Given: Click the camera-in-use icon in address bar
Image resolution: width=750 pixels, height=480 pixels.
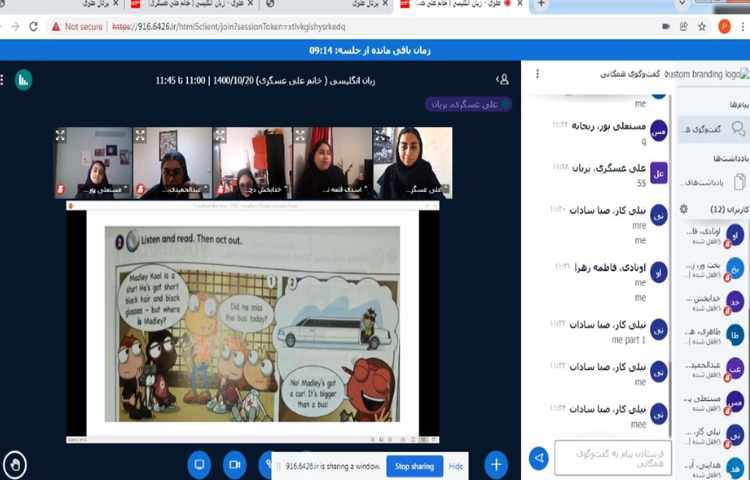Looking at the screenshot, I should [665, 27].
